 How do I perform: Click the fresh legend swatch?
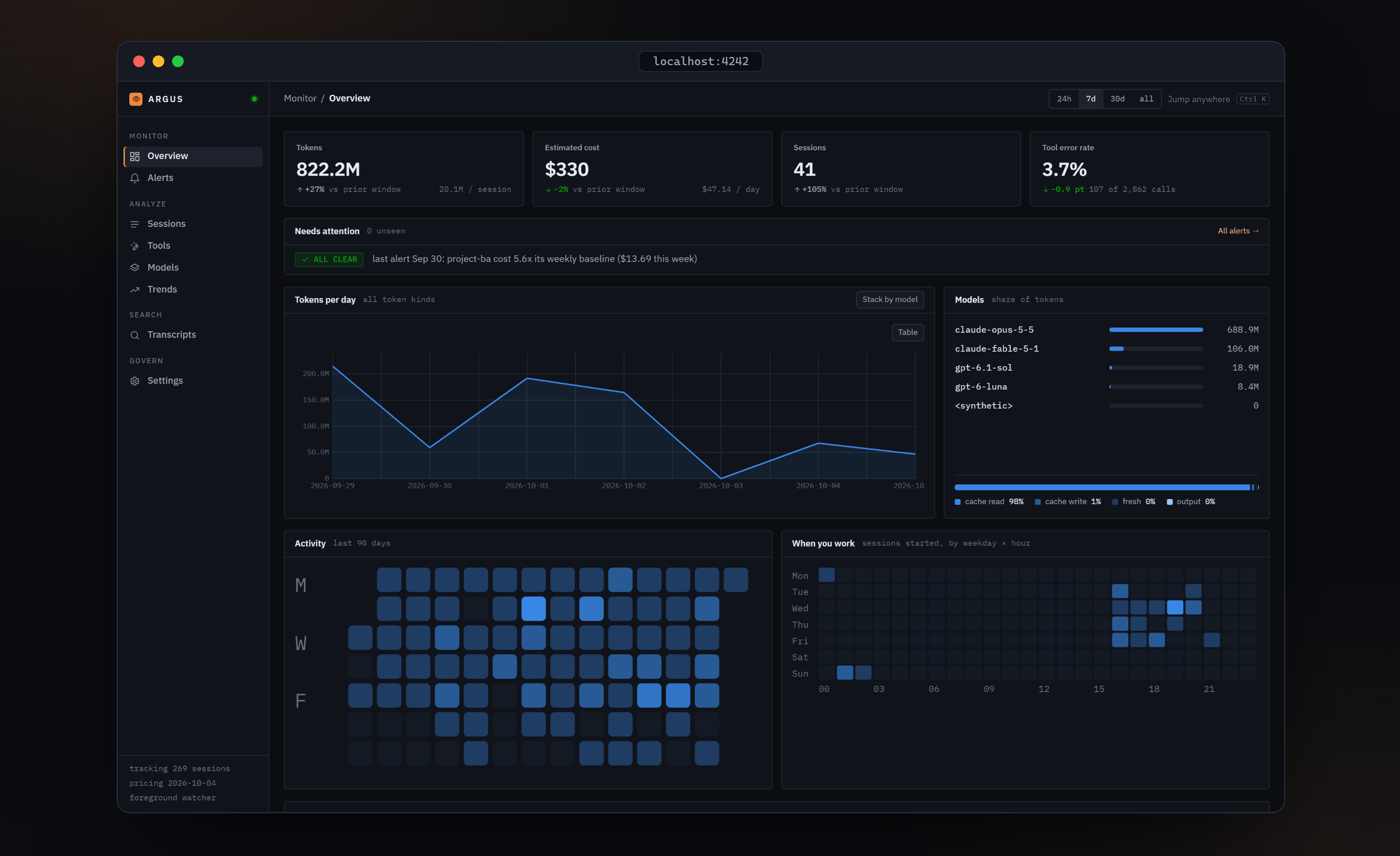click(x=1115, y=502)
